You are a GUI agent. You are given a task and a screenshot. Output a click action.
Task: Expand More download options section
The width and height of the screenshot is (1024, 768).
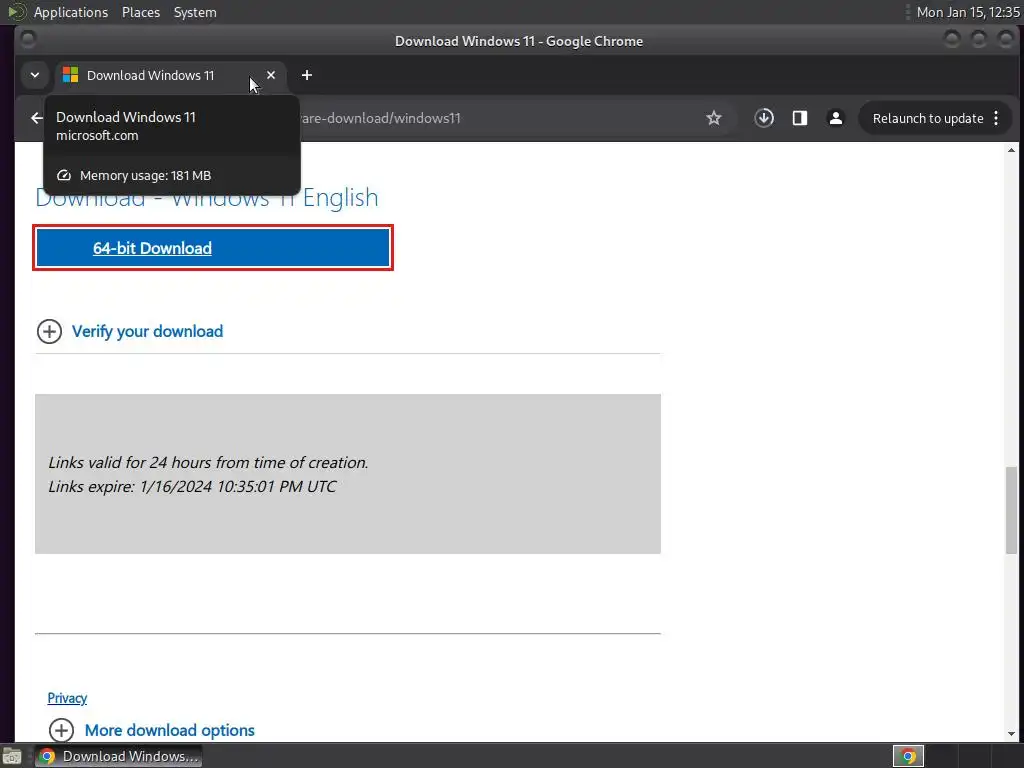click(x=152, y=730)
